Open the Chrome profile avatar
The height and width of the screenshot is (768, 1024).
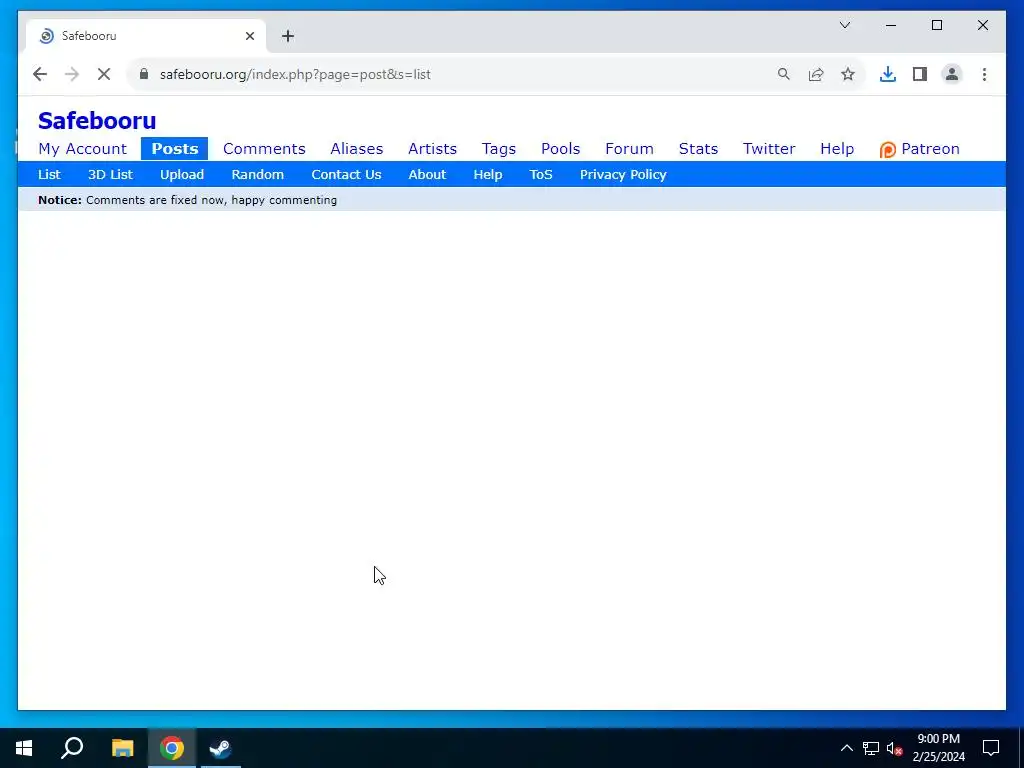click(952, 74)
